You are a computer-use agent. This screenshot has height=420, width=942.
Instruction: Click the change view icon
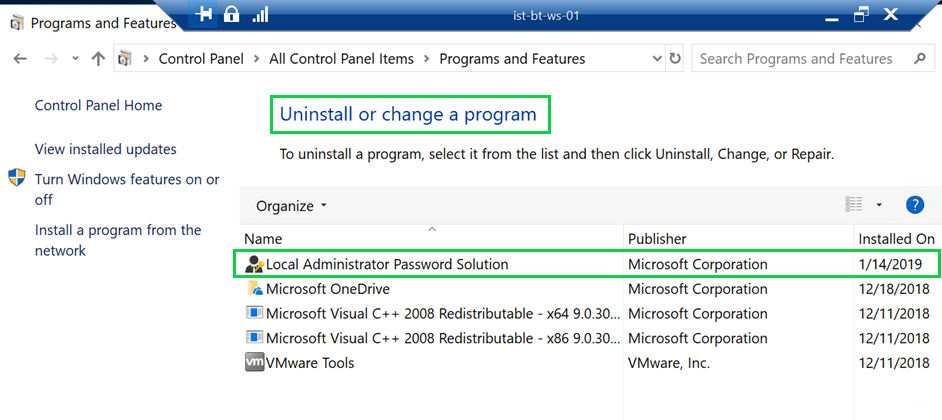pos(853,205)
